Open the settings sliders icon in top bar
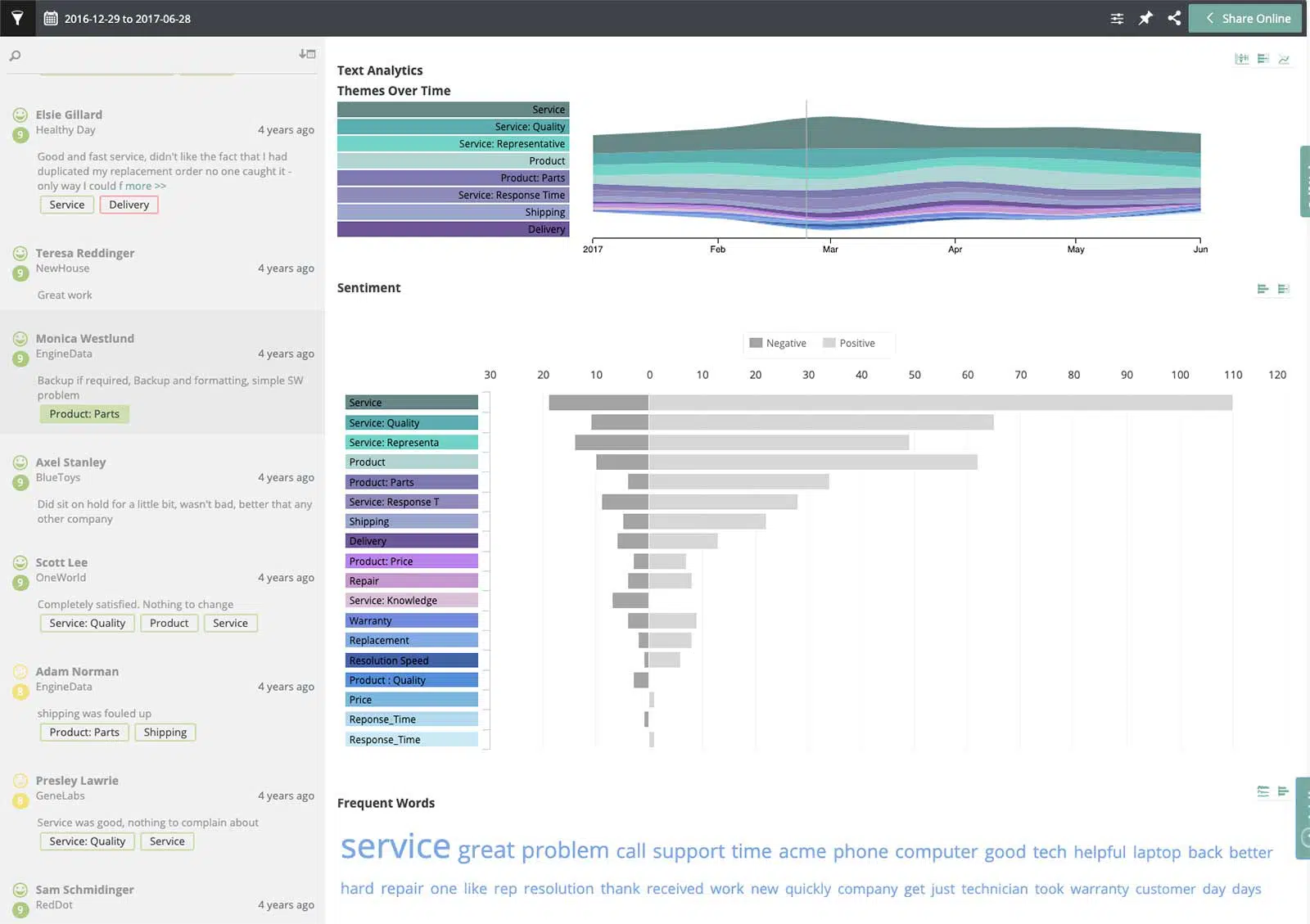The height and width of the screenshot is (924, 1310). (x=1117, y=18)
